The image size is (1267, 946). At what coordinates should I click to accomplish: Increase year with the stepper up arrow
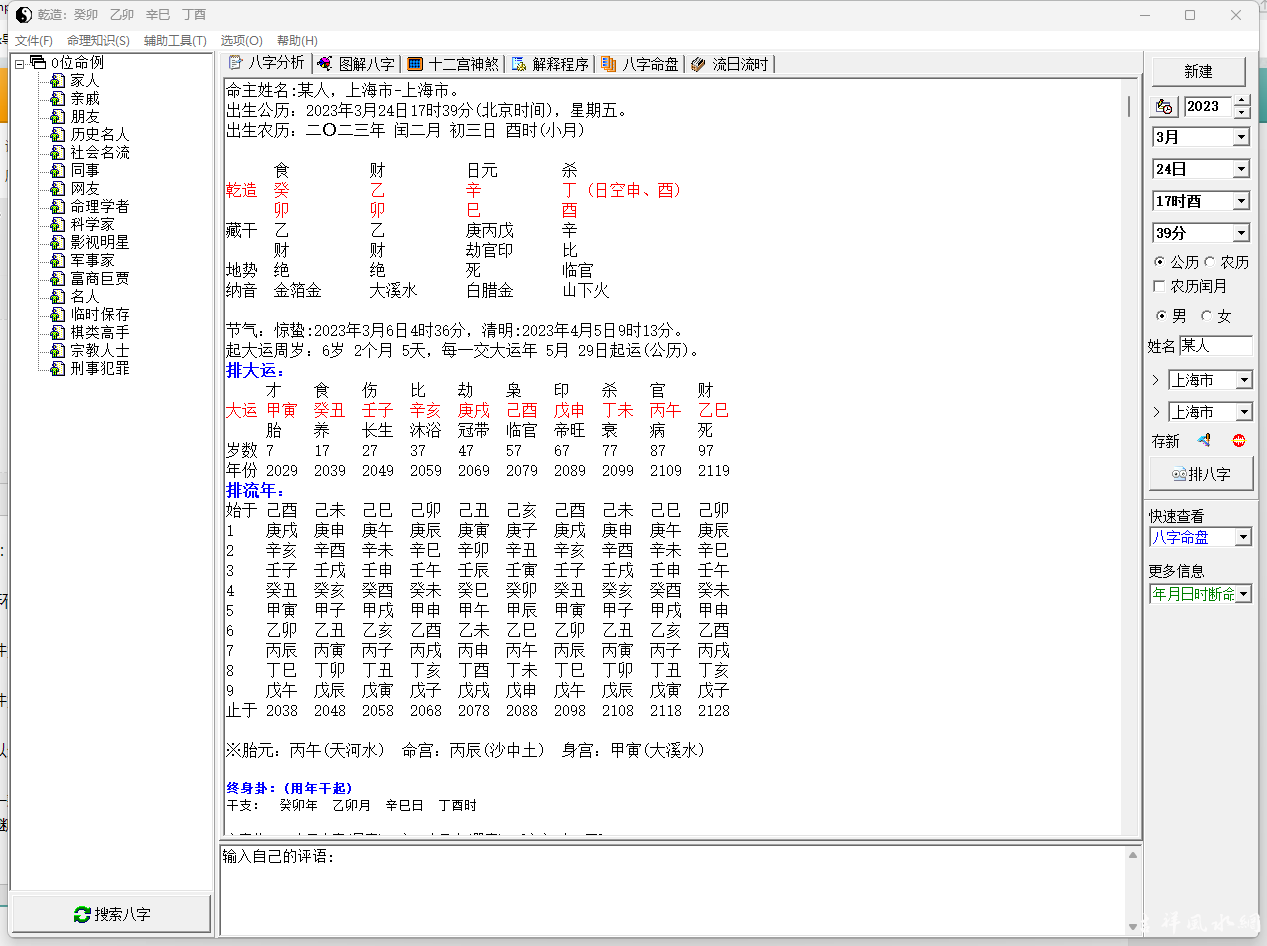1242,101
